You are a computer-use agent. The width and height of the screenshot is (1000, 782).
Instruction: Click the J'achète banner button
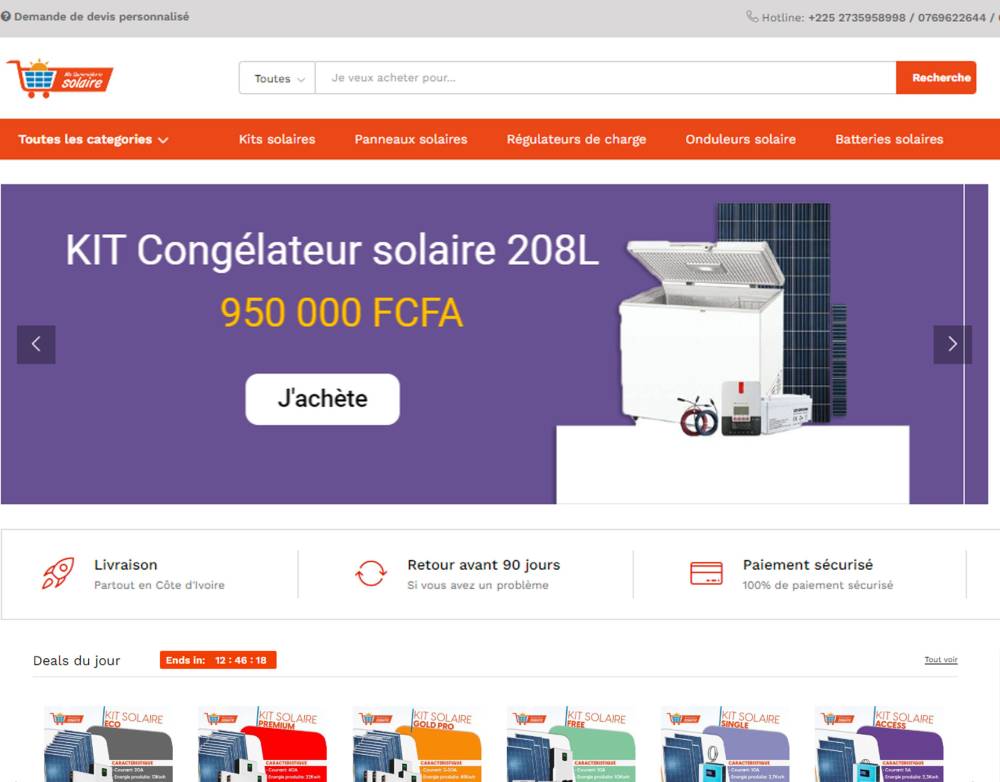click(323, 399)
